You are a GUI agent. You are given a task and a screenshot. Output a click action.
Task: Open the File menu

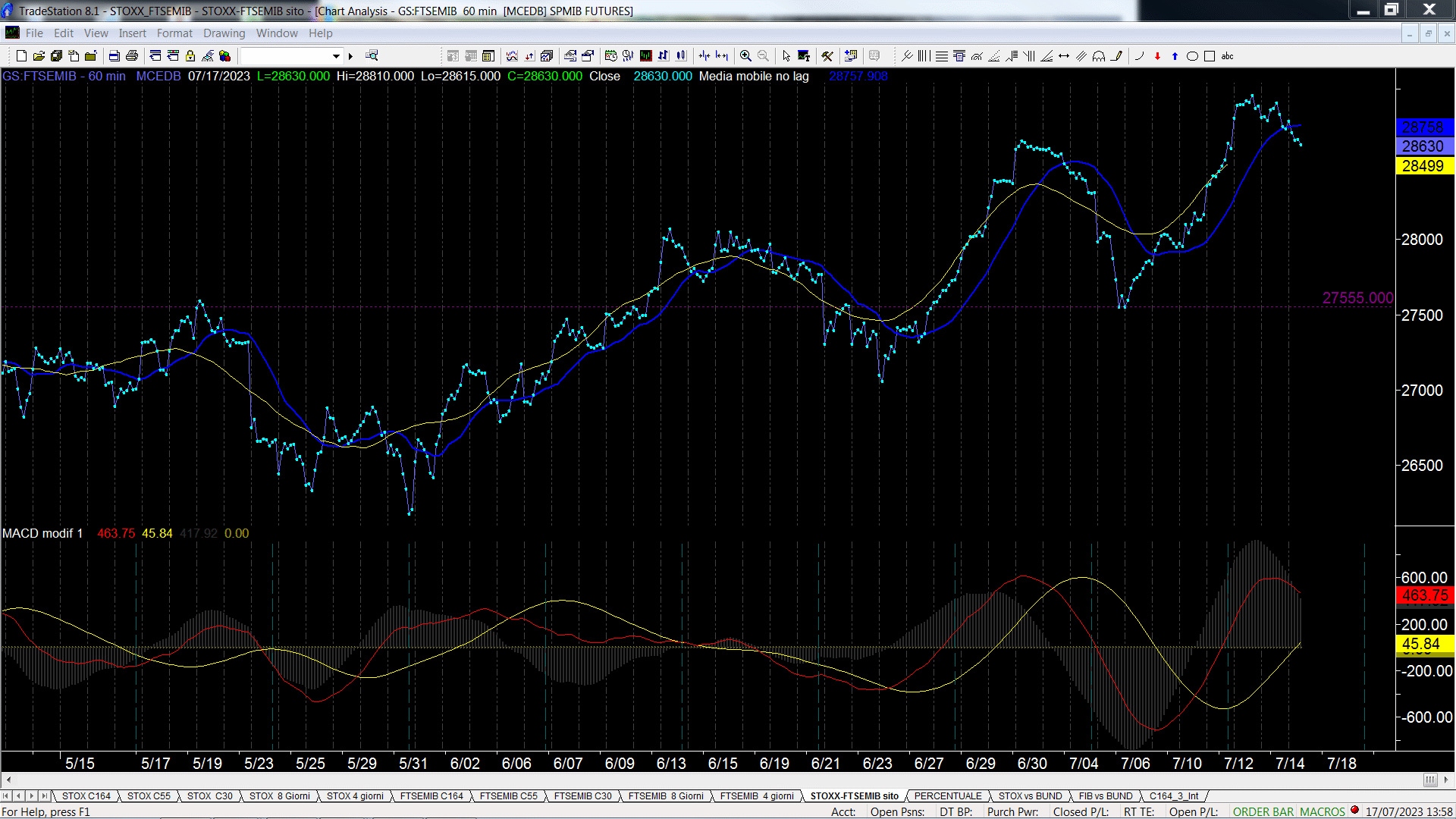(34, 33)
